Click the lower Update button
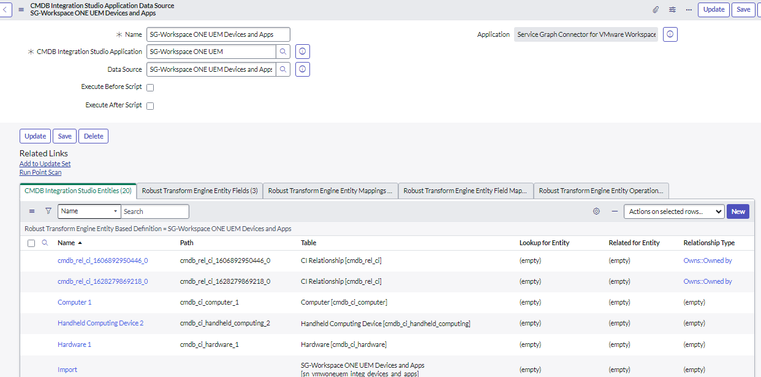The image size is (761, 377). pos(35,136)
